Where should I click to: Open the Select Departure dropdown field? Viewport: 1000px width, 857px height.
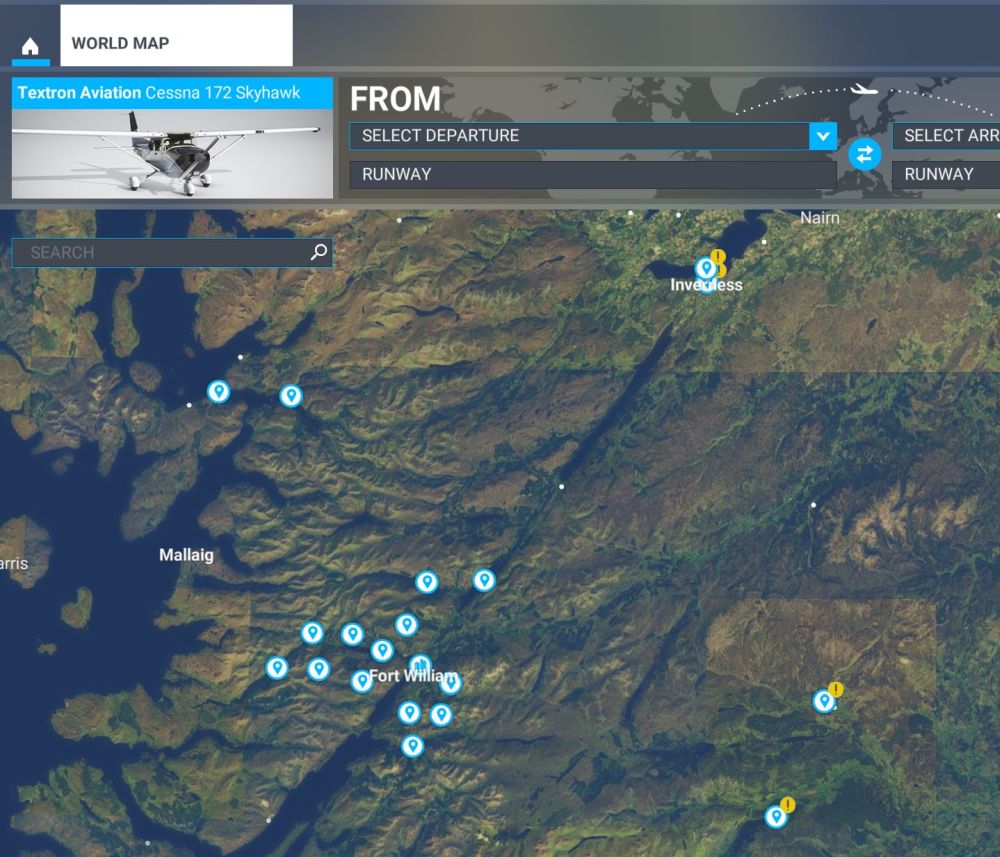[580, 136]
